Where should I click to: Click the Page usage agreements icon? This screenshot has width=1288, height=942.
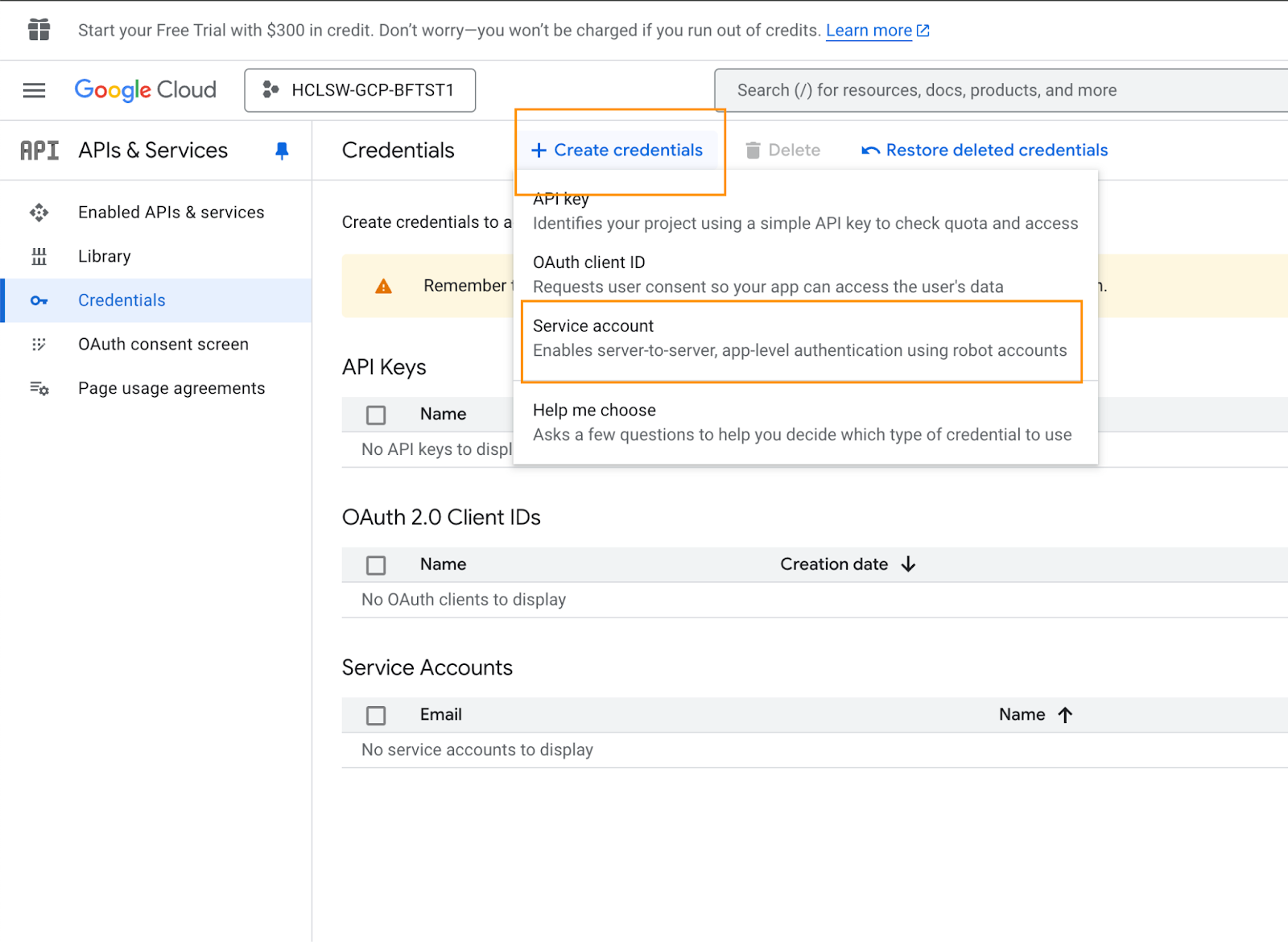coord(39,389)
